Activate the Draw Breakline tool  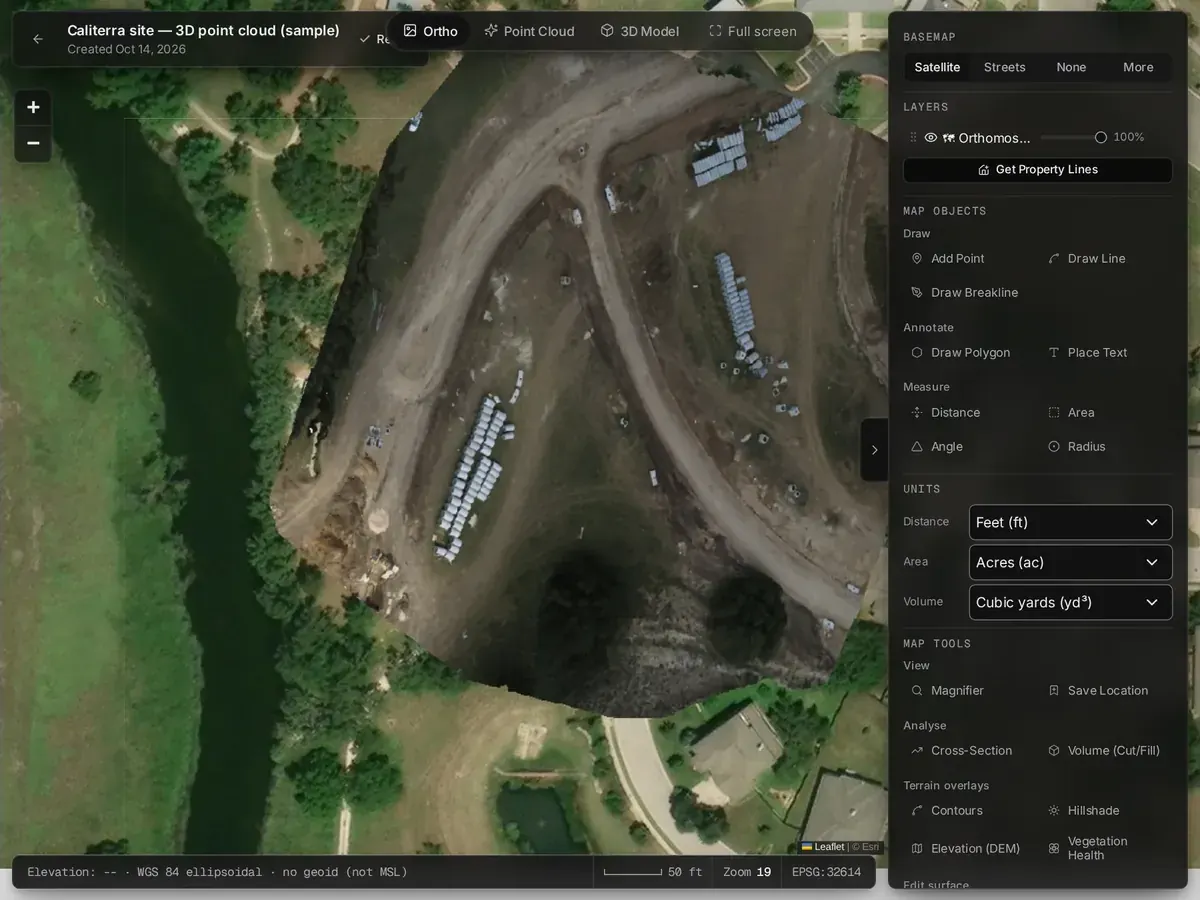(x=965, y=292)
